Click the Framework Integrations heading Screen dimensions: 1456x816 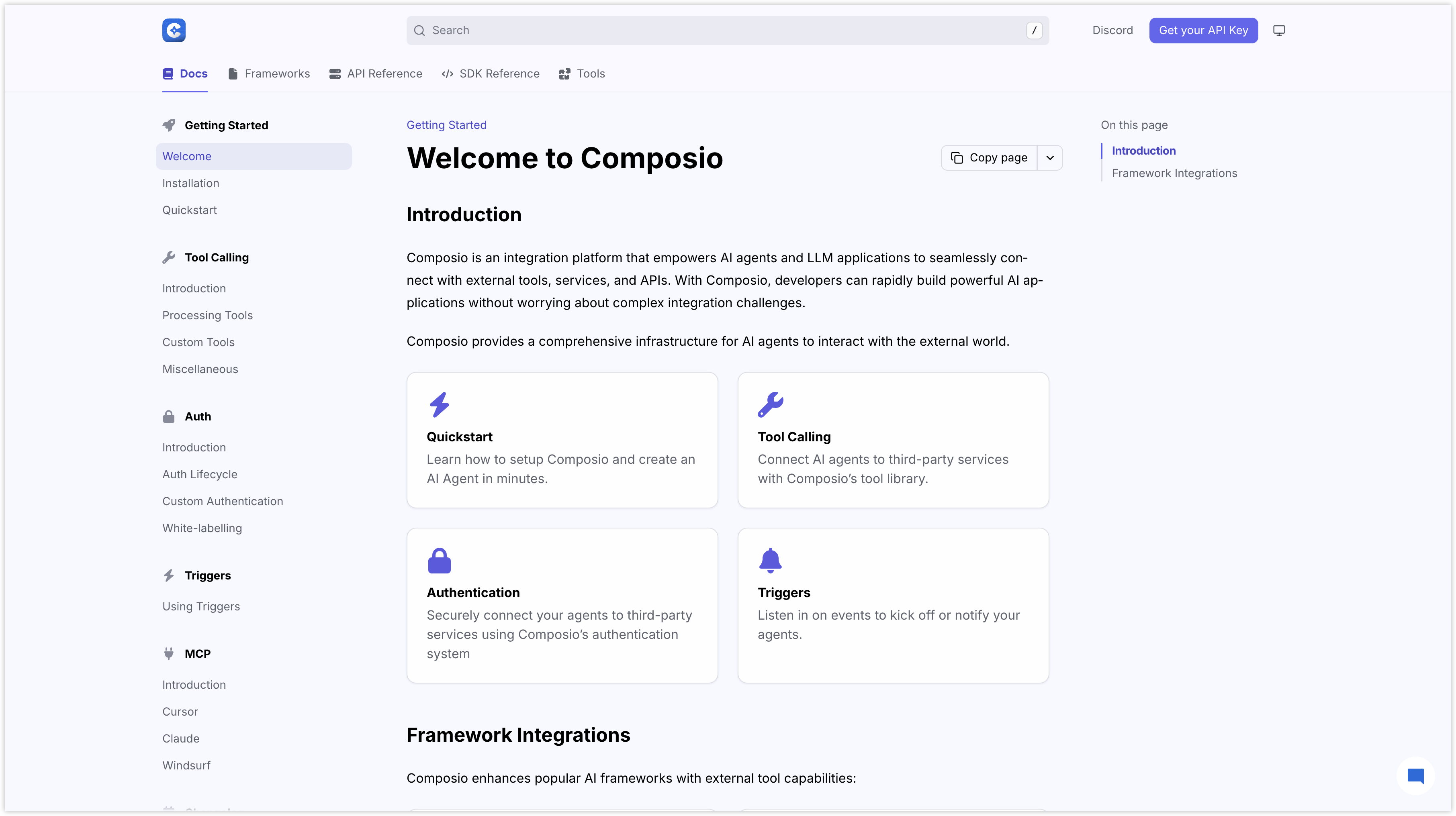pos(518,735)
